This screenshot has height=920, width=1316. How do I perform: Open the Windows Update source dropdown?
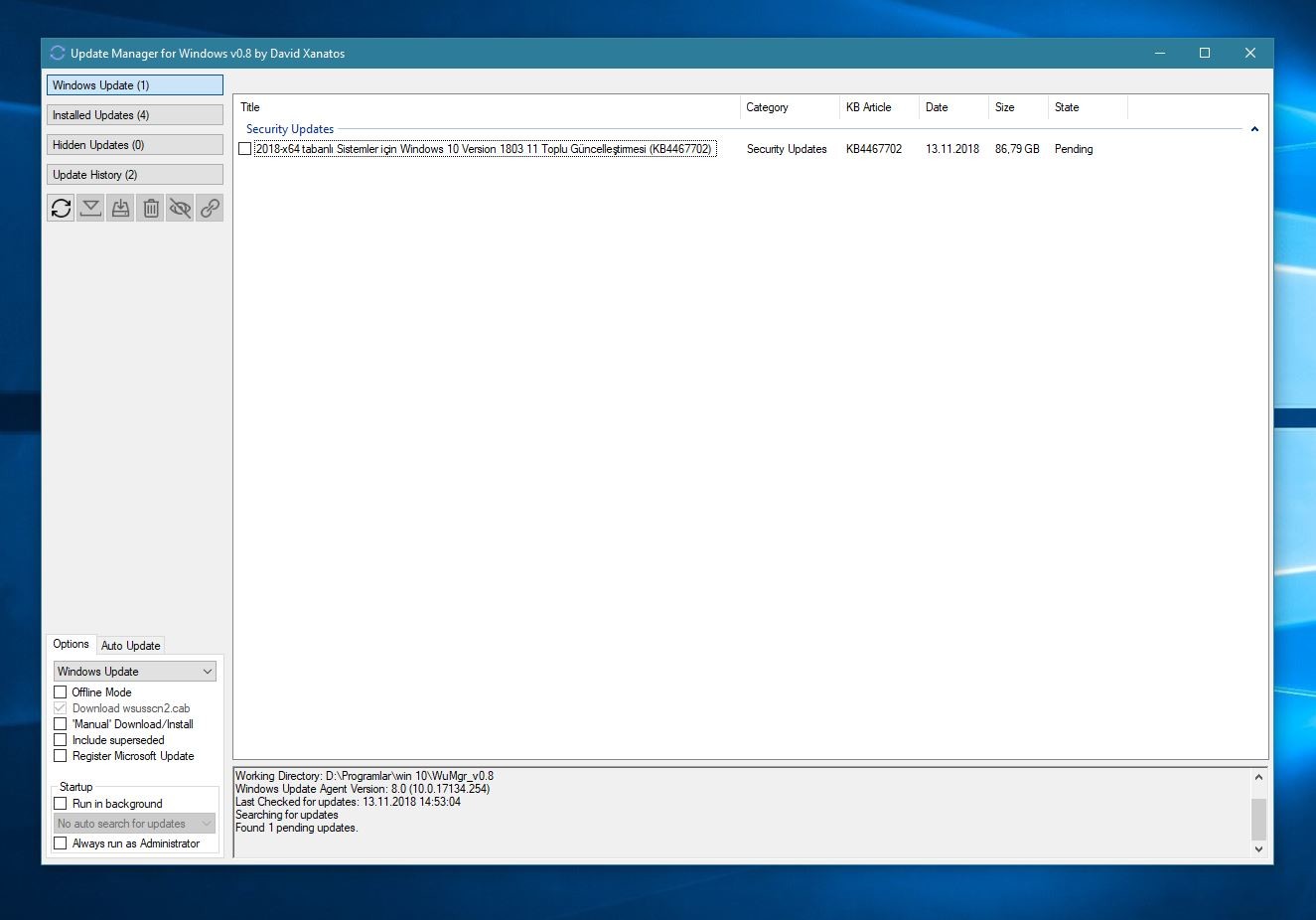click(135, 672)
